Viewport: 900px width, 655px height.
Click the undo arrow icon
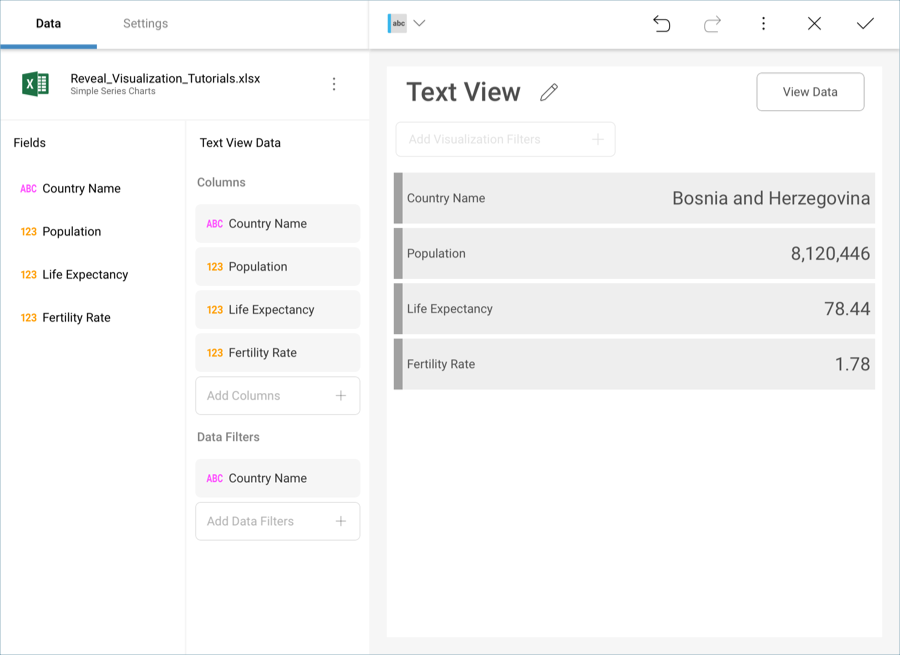[x=661, y=24]
